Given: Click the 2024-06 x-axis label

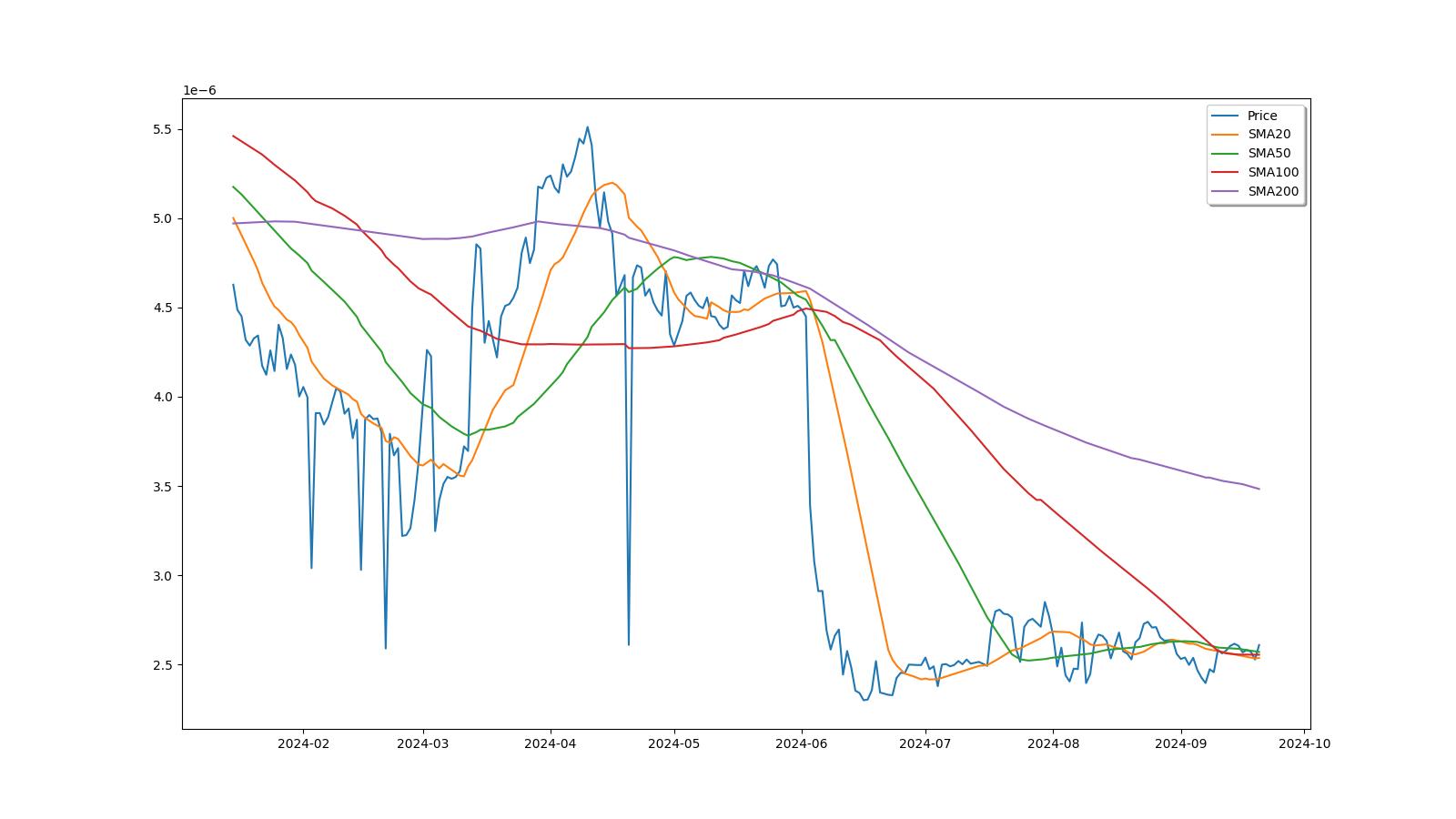Looking at the screenshot, I should pos(801,743).
